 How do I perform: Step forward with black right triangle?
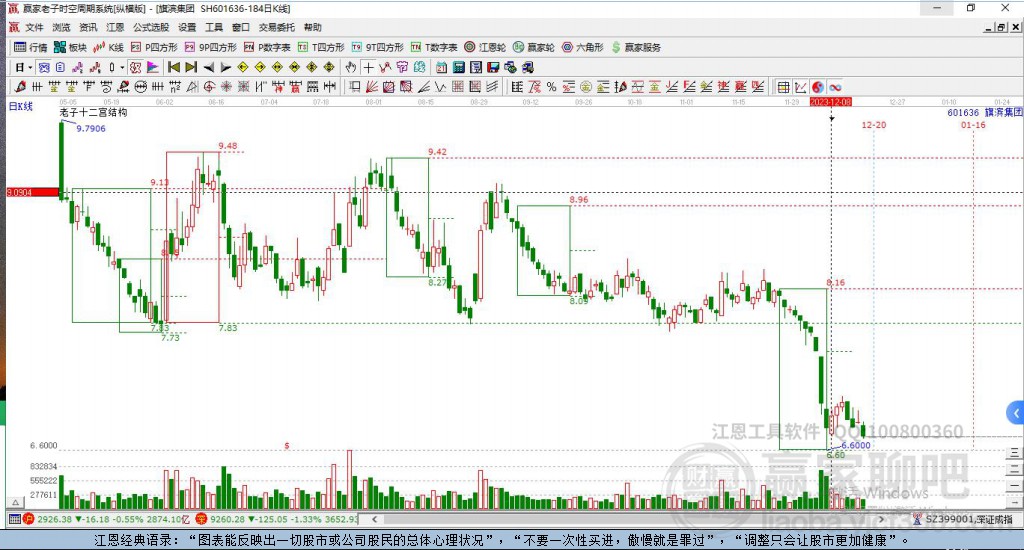[x=226, y=67]
